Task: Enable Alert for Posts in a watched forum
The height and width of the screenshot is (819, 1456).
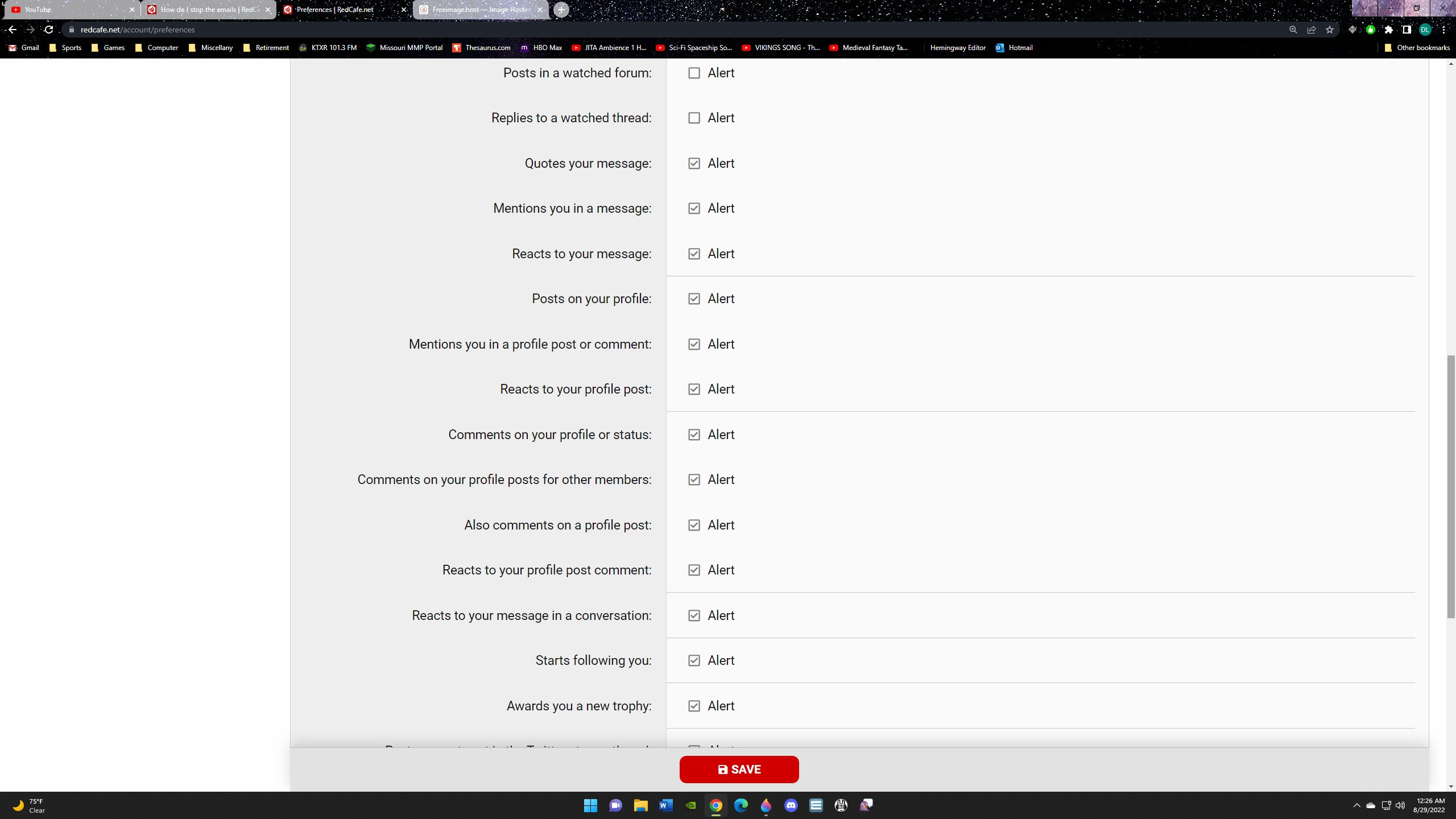Action: 694,73
